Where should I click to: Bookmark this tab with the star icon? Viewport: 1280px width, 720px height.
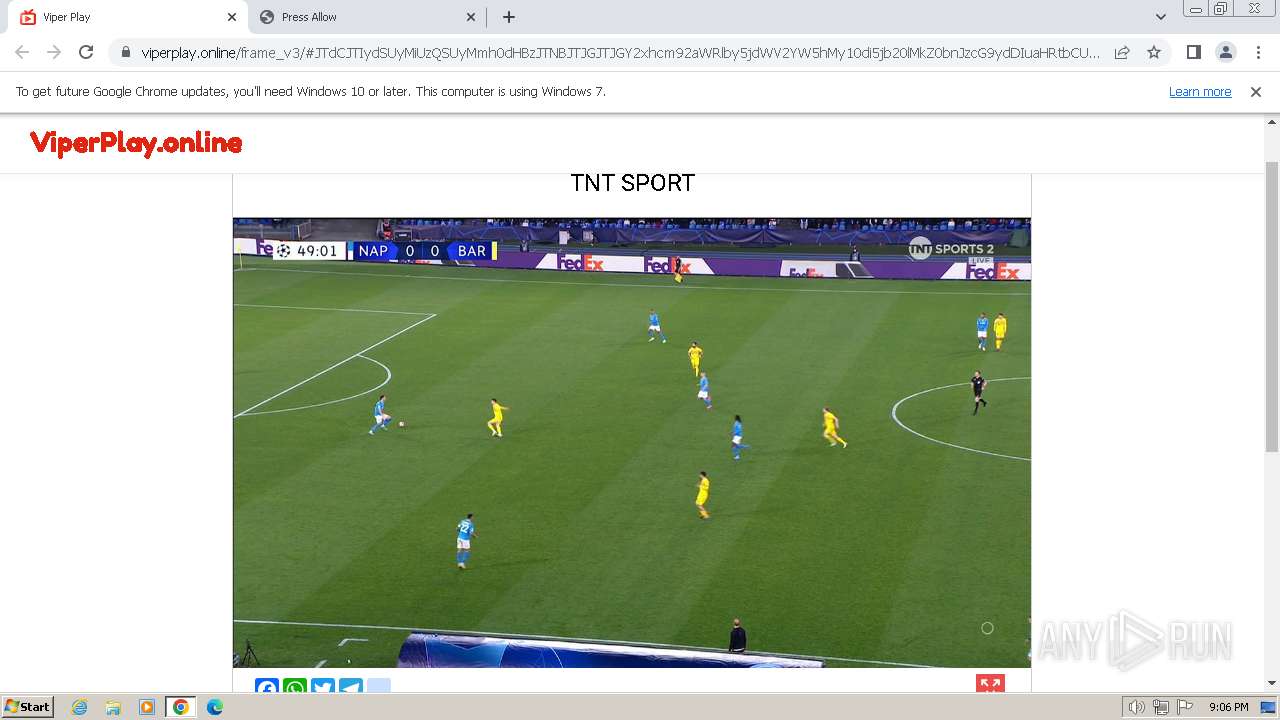point(1154,52)
